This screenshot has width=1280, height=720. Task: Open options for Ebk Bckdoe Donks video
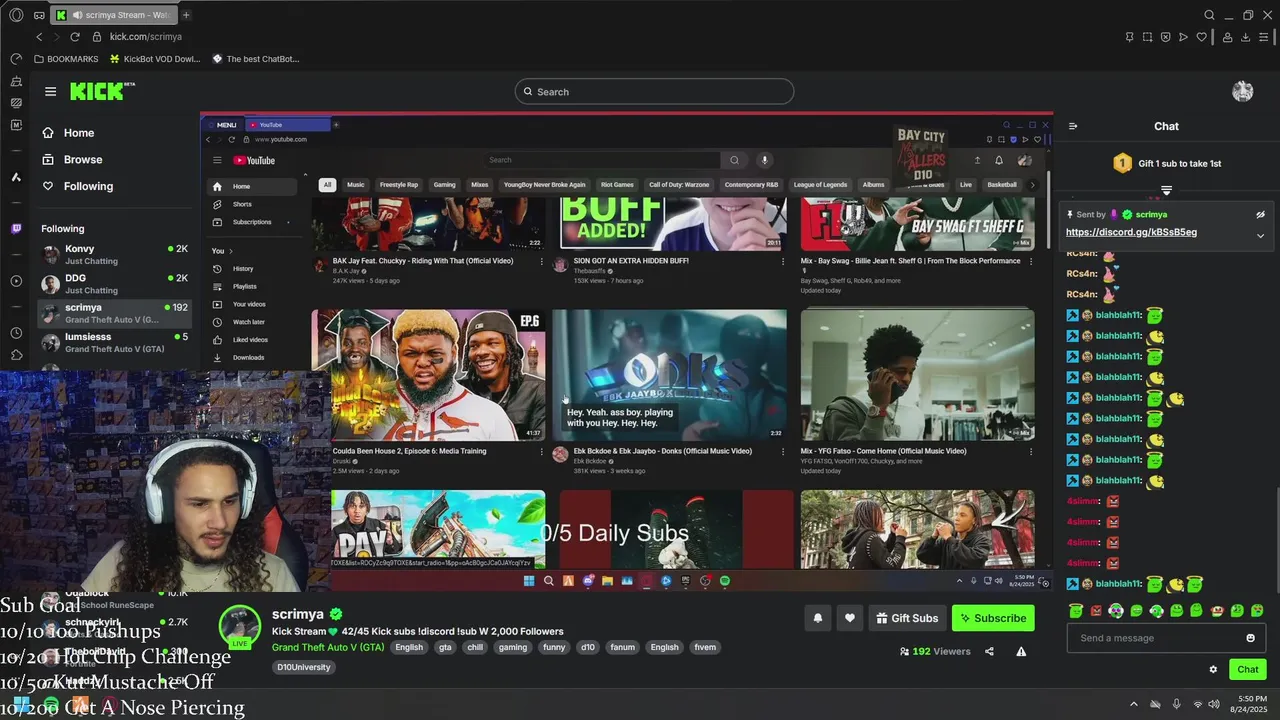tap(783, 451)
